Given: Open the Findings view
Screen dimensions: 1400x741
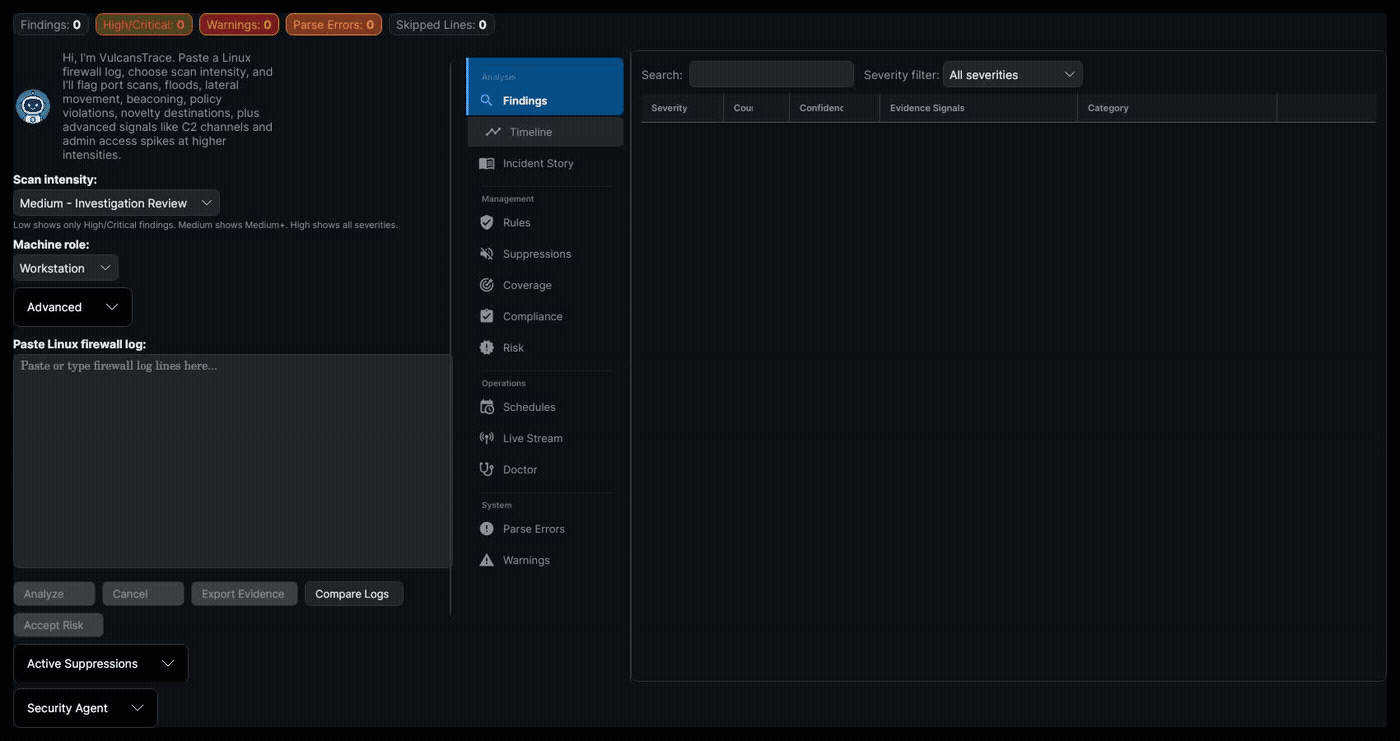Looking at the screenshot, I should click(545, 100).
